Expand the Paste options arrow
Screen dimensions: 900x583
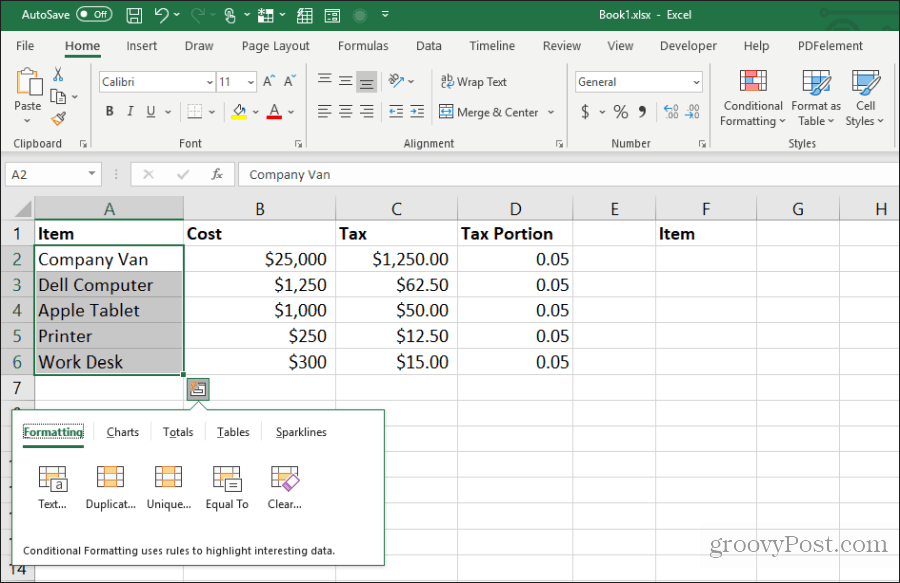pos(27,121)
